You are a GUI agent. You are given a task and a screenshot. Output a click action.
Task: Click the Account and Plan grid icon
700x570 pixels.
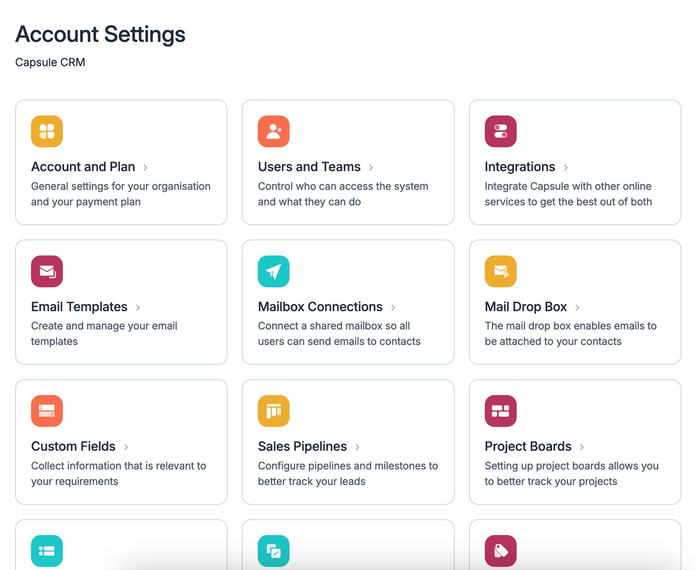click(x=47, y=131)
